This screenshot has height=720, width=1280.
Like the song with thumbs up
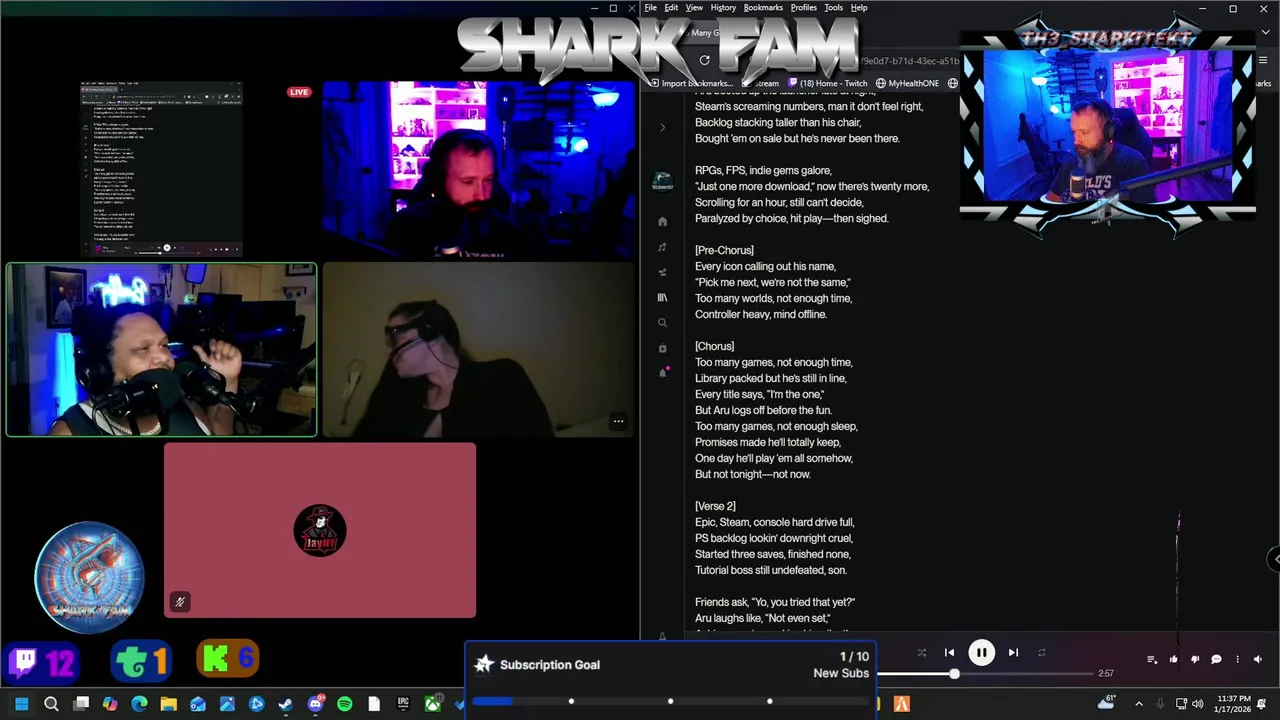pos(1174,659)
